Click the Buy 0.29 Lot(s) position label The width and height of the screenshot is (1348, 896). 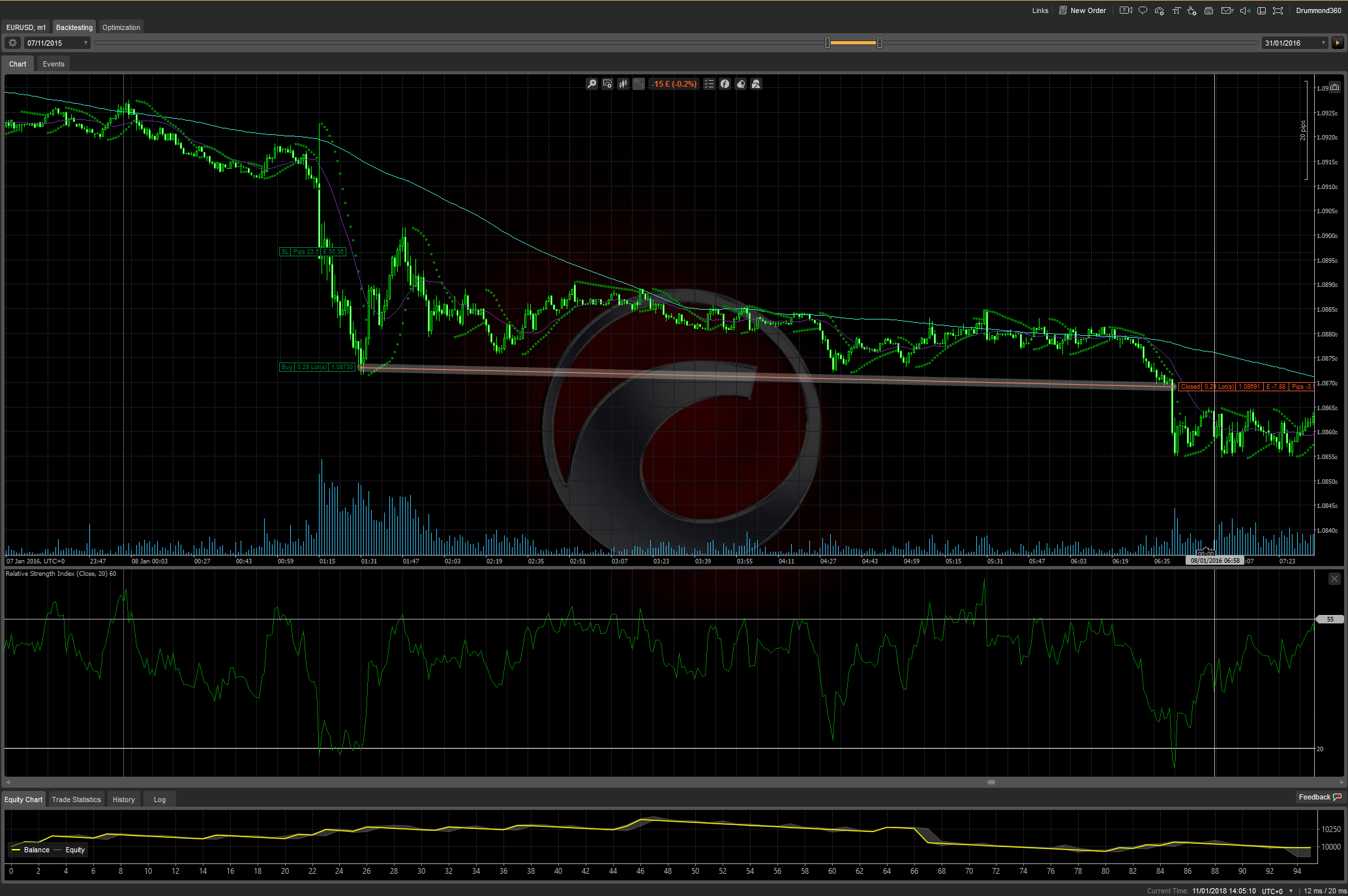(318, 367)
